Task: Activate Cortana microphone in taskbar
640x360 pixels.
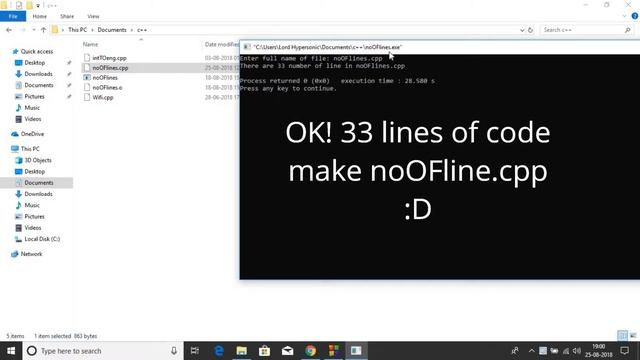Action: pos(174,351)
